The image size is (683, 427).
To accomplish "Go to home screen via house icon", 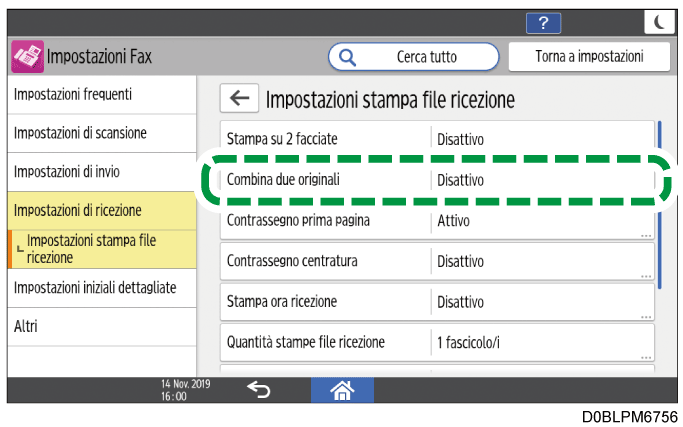I will click(x=342, y=390).
